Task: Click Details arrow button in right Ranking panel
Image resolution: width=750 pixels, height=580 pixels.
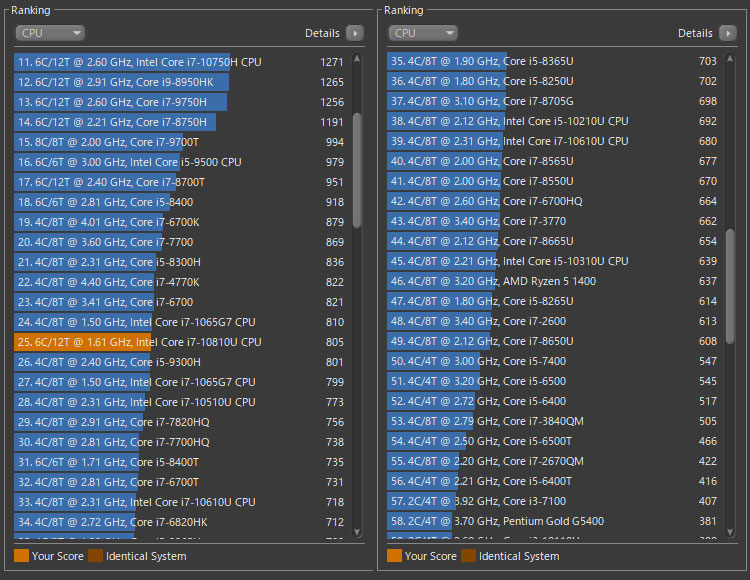Action: point(728,33)
